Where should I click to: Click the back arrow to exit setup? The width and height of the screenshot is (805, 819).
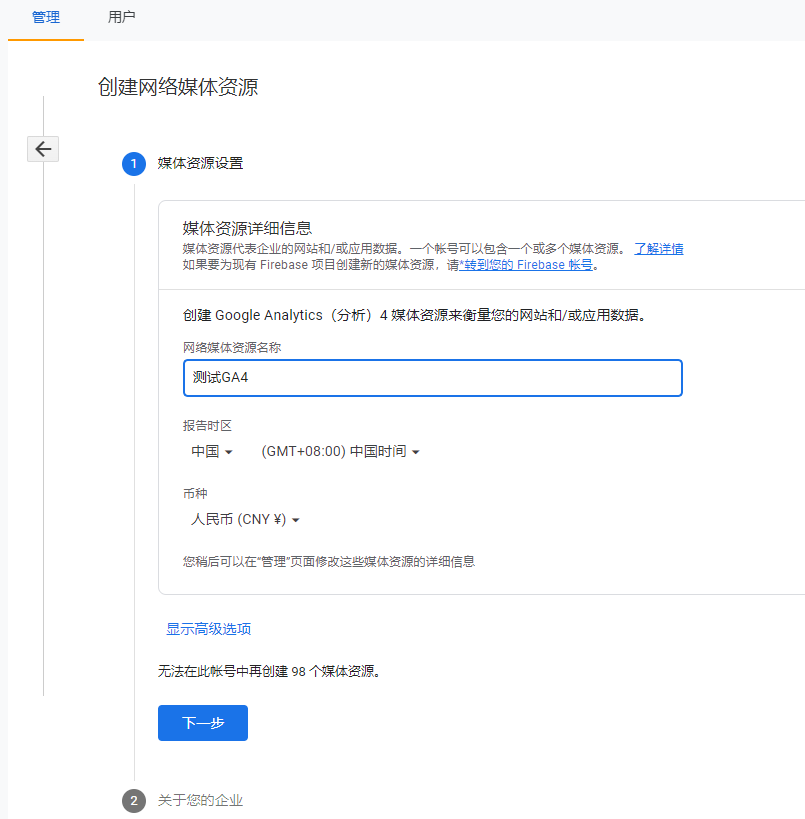coord(42,148)
